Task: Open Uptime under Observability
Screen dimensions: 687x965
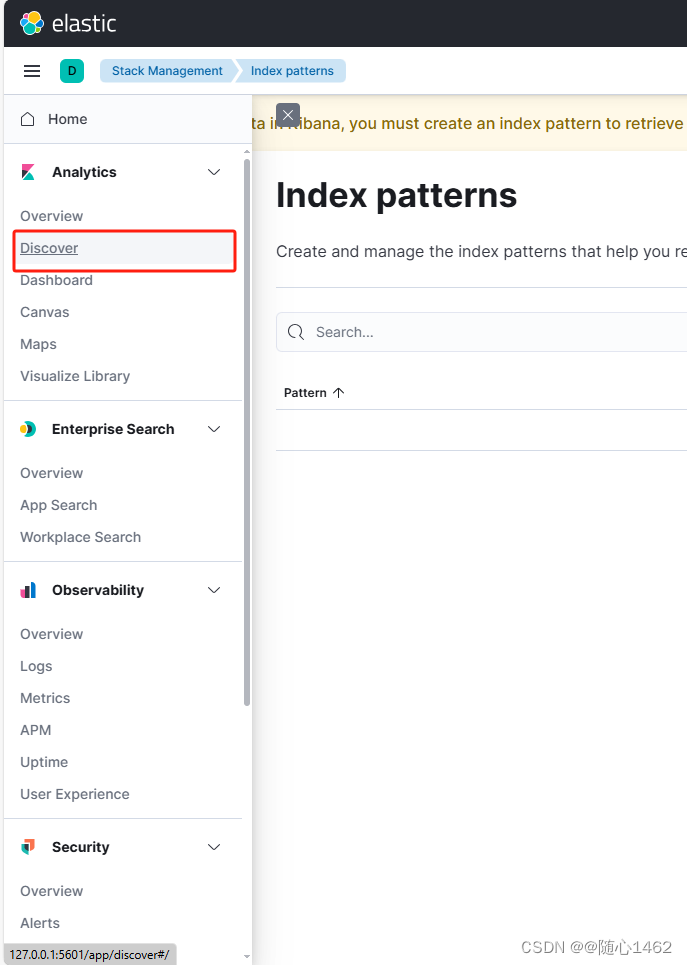Action: [x=44, y=762]
